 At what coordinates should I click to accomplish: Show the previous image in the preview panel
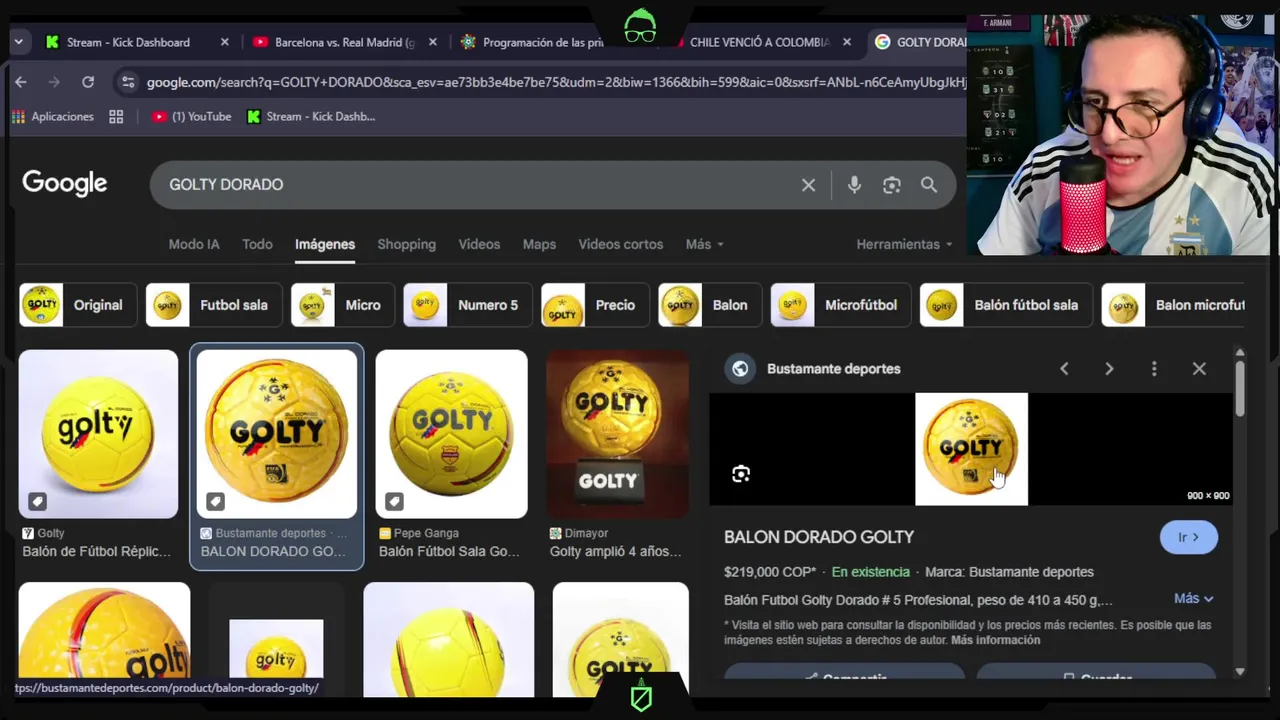[x=1064, y=369]
